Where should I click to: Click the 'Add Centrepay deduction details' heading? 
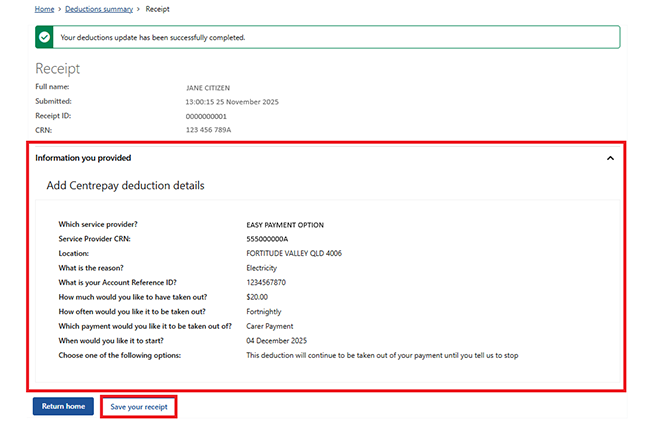point(125,186)
